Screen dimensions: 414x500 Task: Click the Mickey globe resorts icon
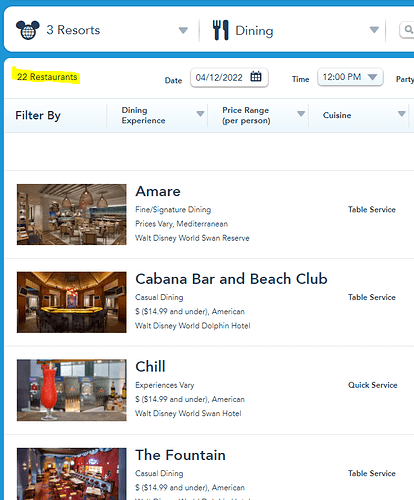(x=28, y=30)
